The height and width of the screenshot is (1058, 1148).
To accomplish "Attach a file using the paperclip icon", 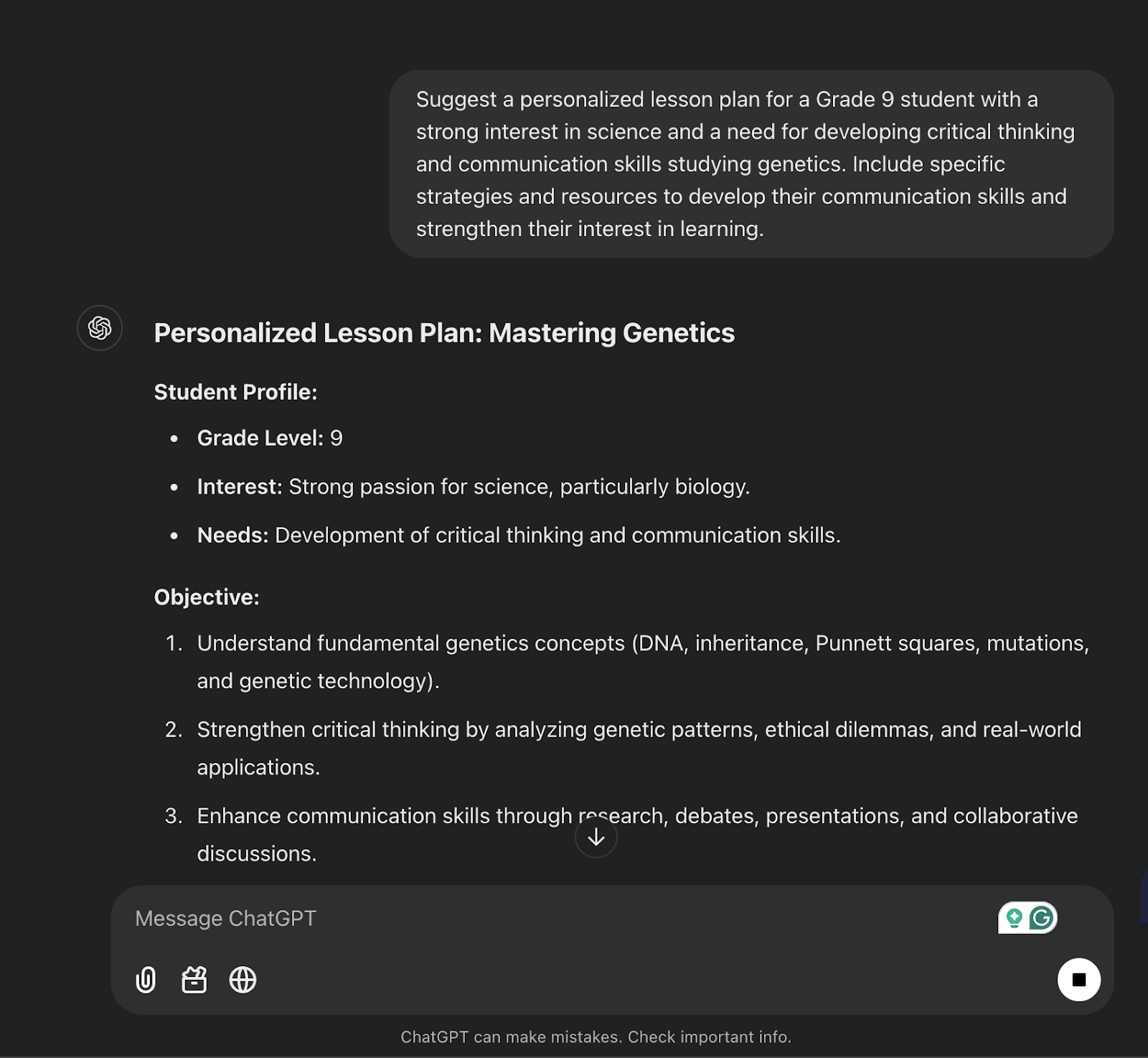I will 146,980.
